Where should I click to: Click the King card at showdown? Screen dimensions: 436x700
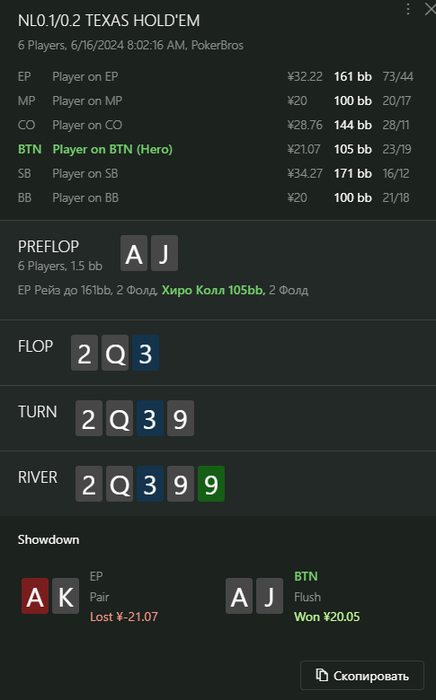point(66,596)
